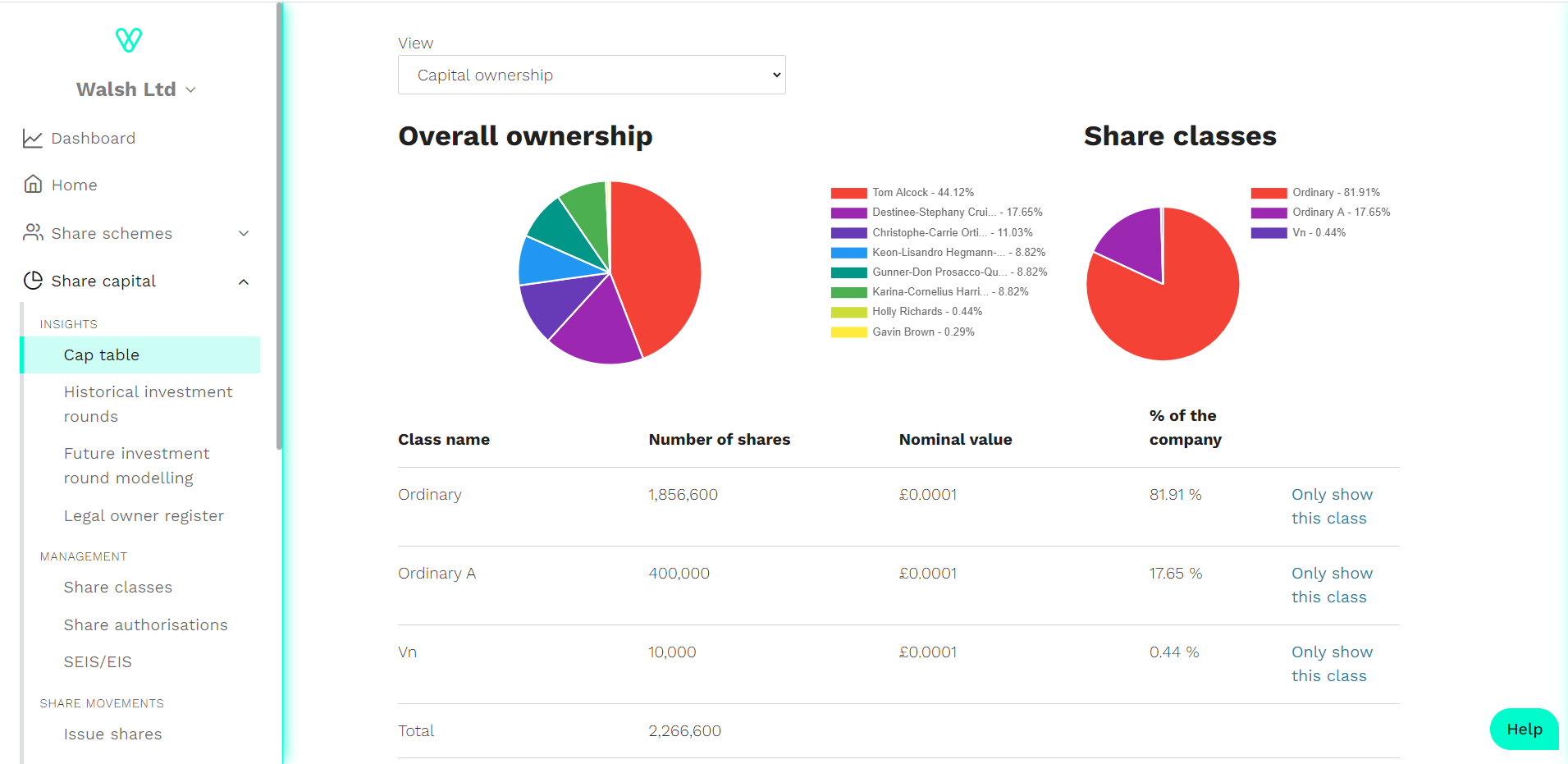Click Tom Alcock's red legend swatch
Screen dimensions: 1568x764
click(848, 193)
